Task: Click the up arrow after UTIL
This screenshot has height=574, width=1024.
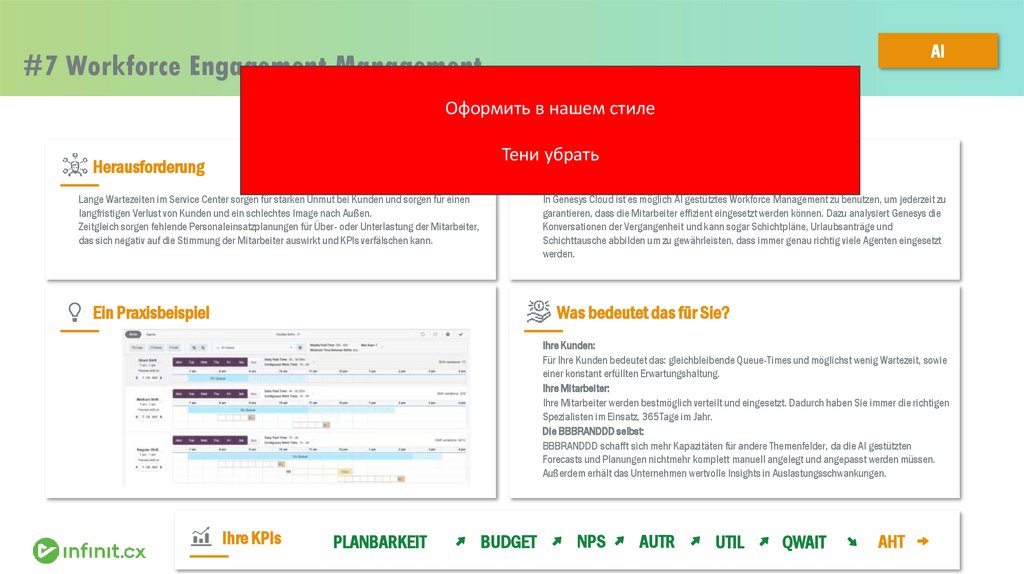Action: coord(763,541)
